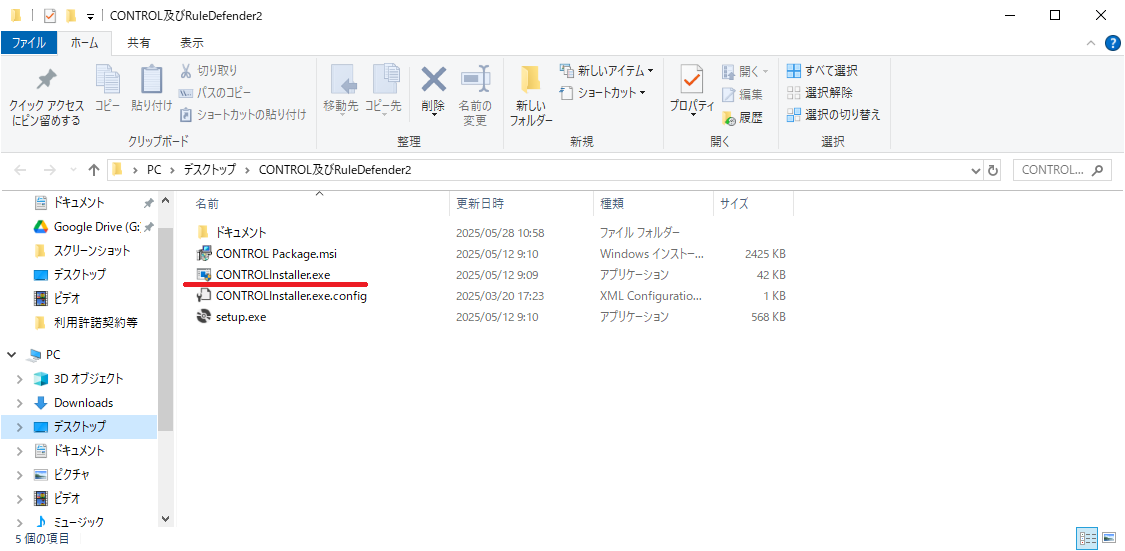This screenshot has height=551, width=1125.
Task: Open the Share ribbon tab
Action: pyautogui.click(x=139, y=43)
